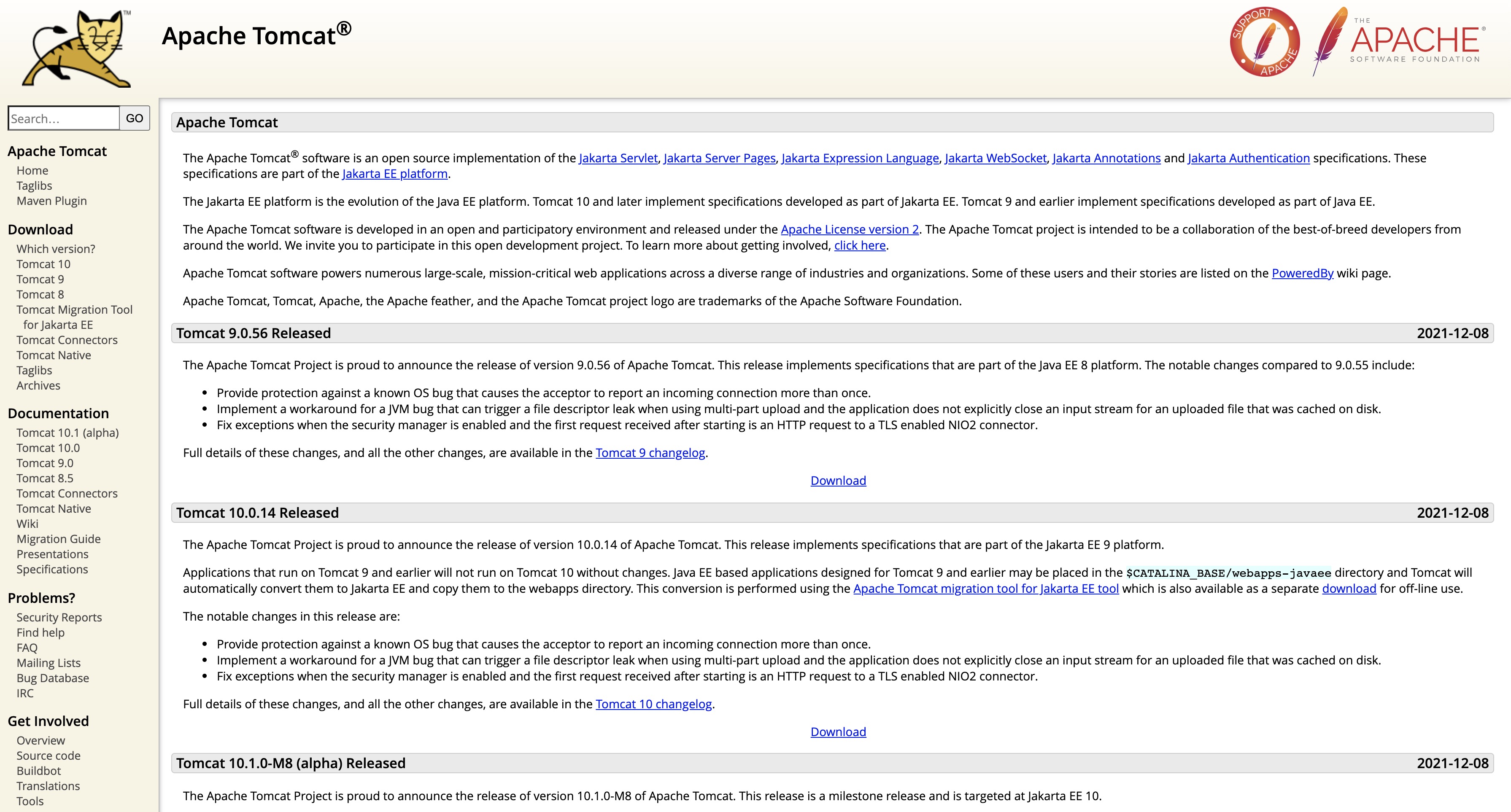Screen dimensions: 1511x812
Task: Click Download under Tomcat 9.0.56 release
Action: coord(838,481)
